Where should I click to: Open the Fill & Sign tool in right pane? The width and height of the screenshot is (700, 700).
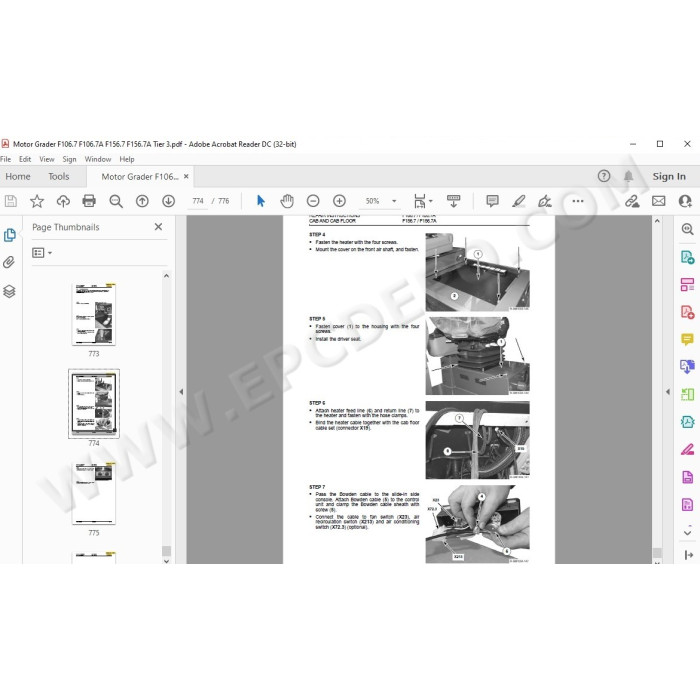coord(687,449)
